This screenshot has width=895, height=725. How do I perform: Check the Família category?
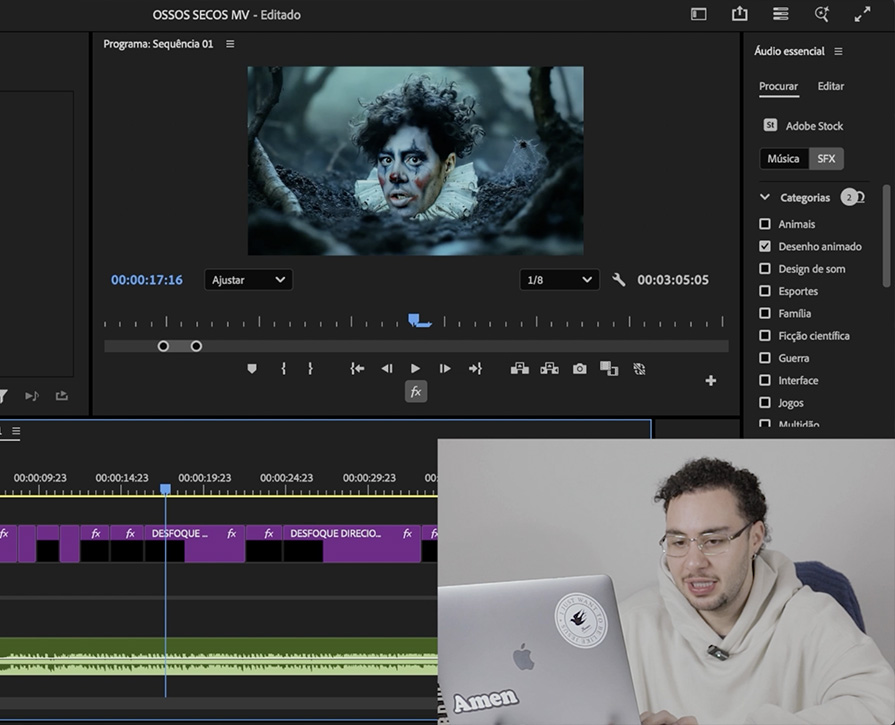point(765,313)
